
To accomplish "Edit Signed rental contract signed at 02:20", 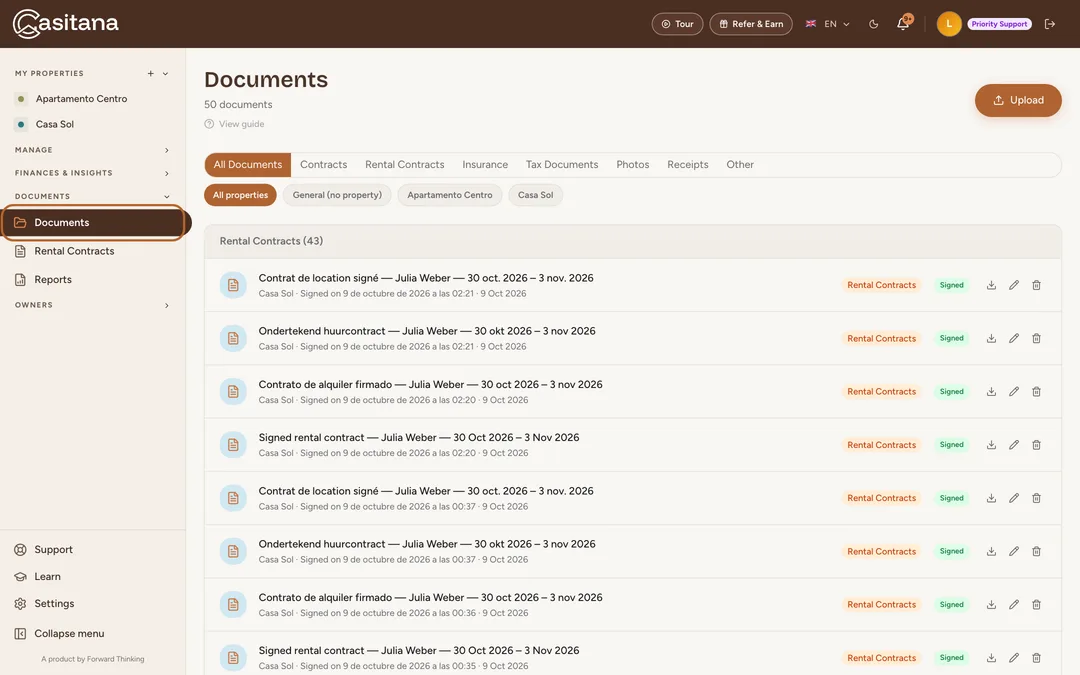I will click(x=1014, y=445).
